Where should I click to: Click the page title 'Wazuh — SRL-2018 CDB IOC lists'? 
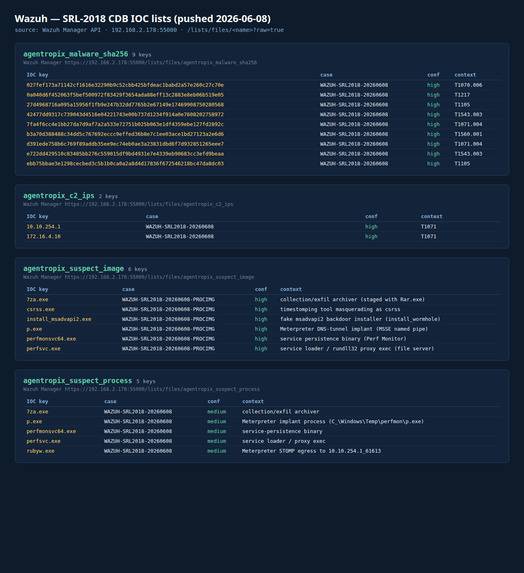pos(143,19)
